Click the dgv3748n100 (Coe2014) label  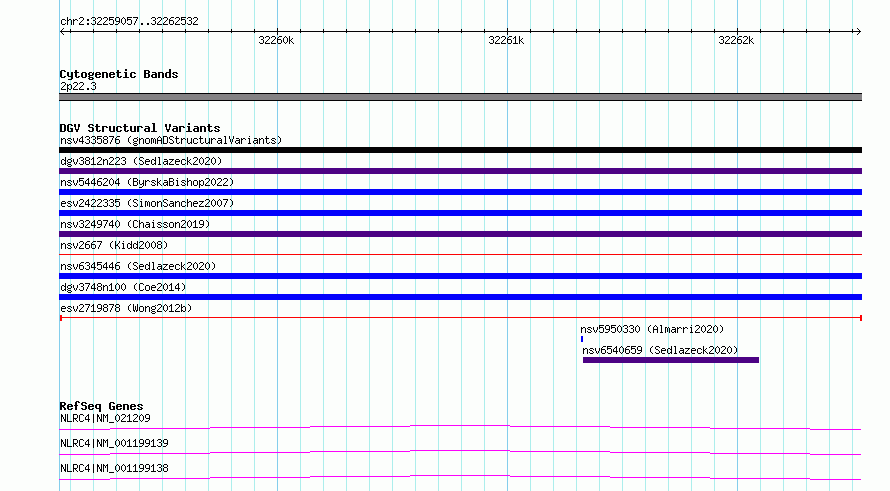(123, 287)
